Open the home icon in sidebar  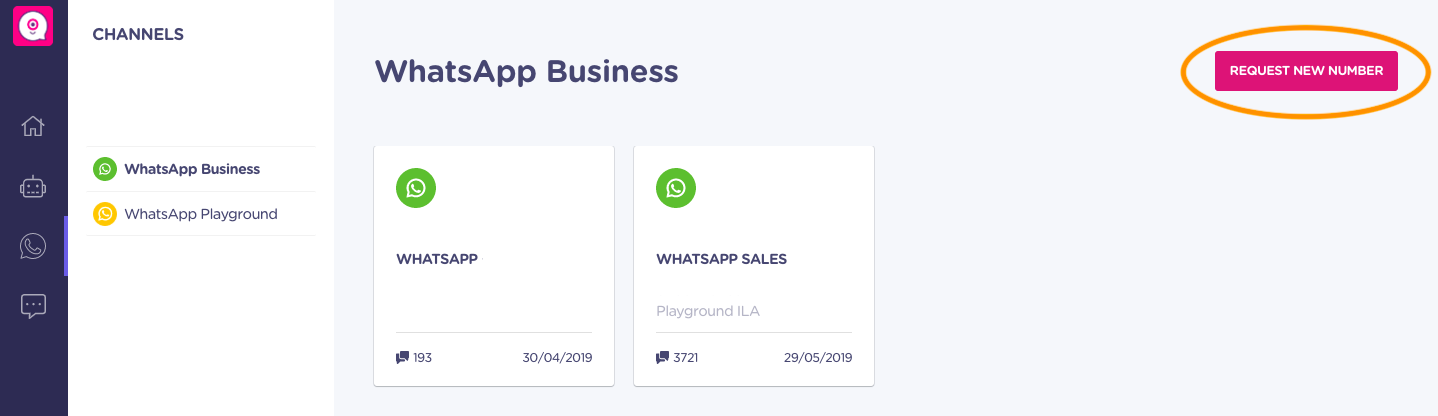pos(33,126)
